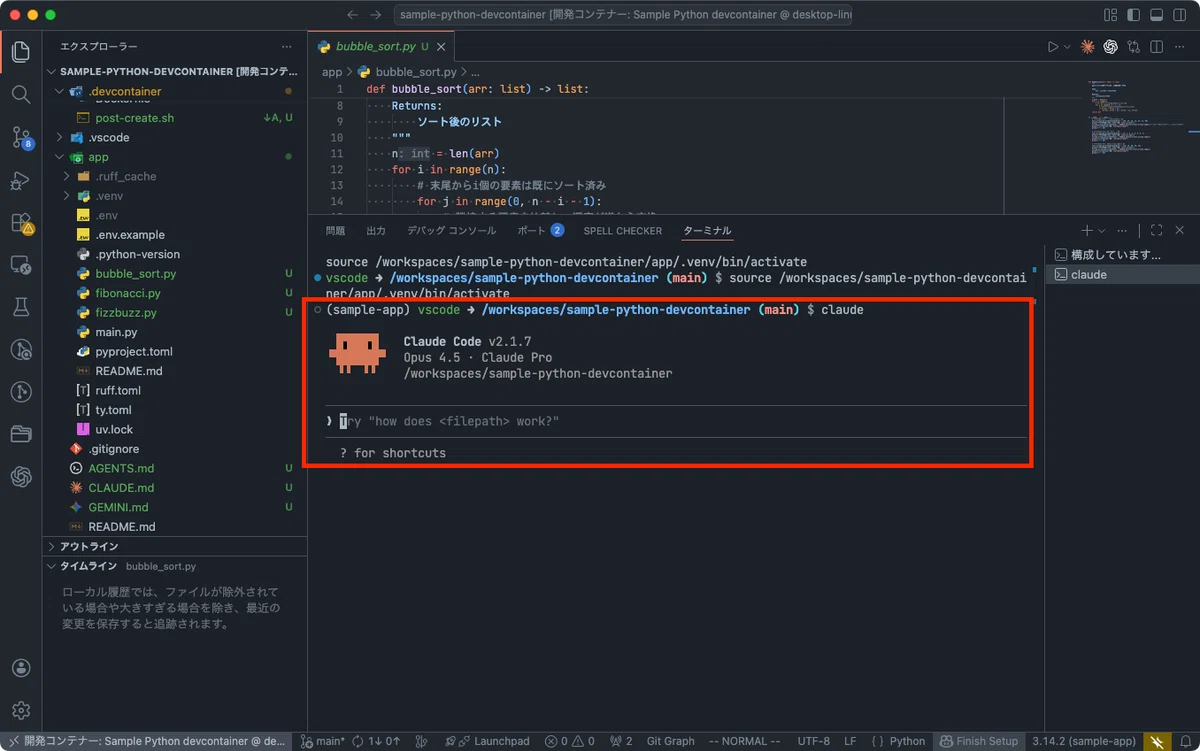Open the ChatGPT icon in activity bar
1200x751 pixels.
coord(21,477)
